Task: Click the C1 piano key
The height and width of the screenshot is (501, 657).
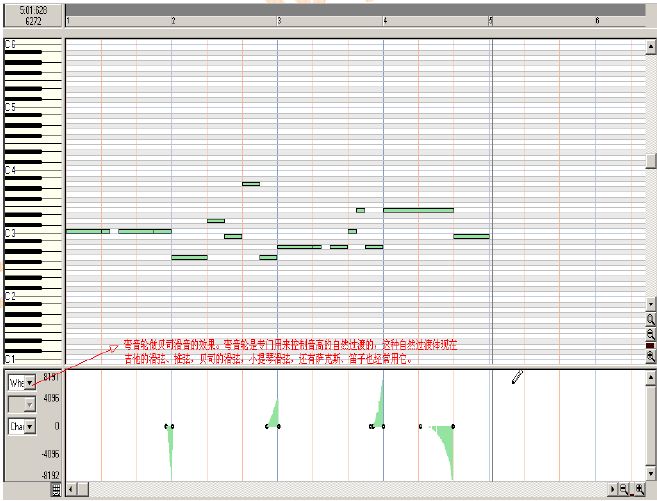Action: tap(33, 359)
